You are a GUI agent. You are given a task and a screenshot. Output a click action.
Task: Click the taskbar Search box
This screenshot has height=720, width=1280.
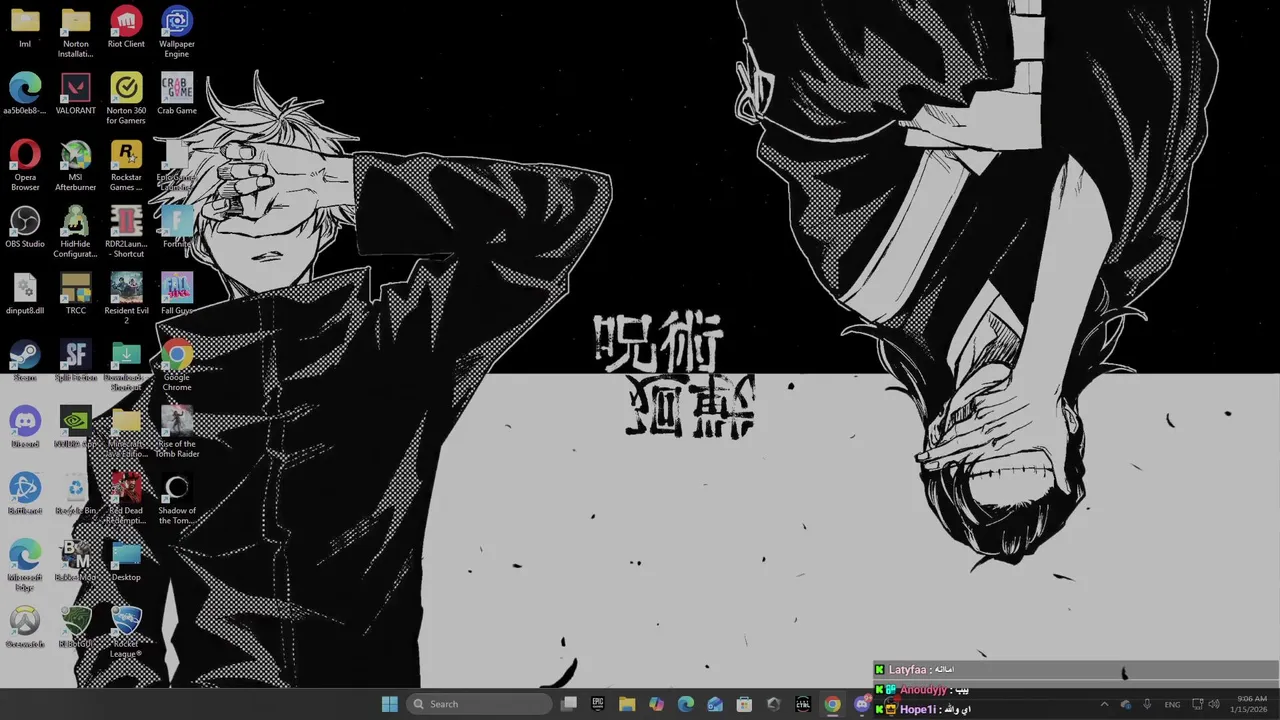pyautogui.click(x=480, y=704)
